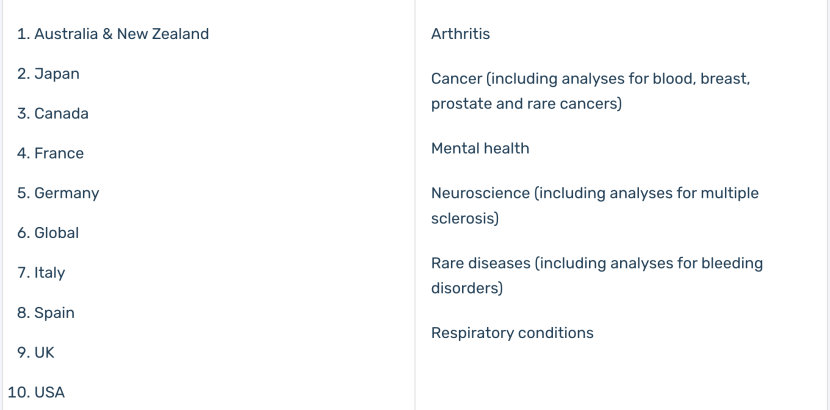Click the Arthritis condition text
830x410 pixels.
(461, 34)
